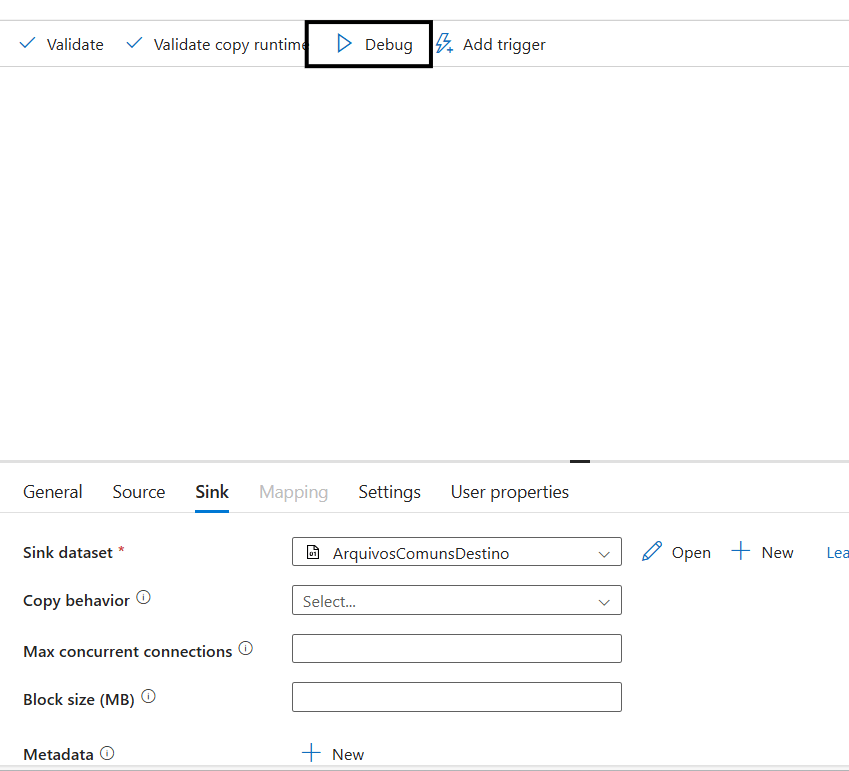This screenshot has height=771, width=849.
Task: Click the pencil icon to open dataset
Action: click(x=652, y=551)
